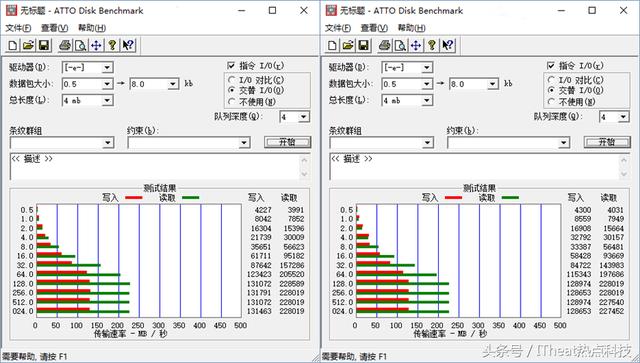Click the 开始 start button in right window

pos(607,142)
